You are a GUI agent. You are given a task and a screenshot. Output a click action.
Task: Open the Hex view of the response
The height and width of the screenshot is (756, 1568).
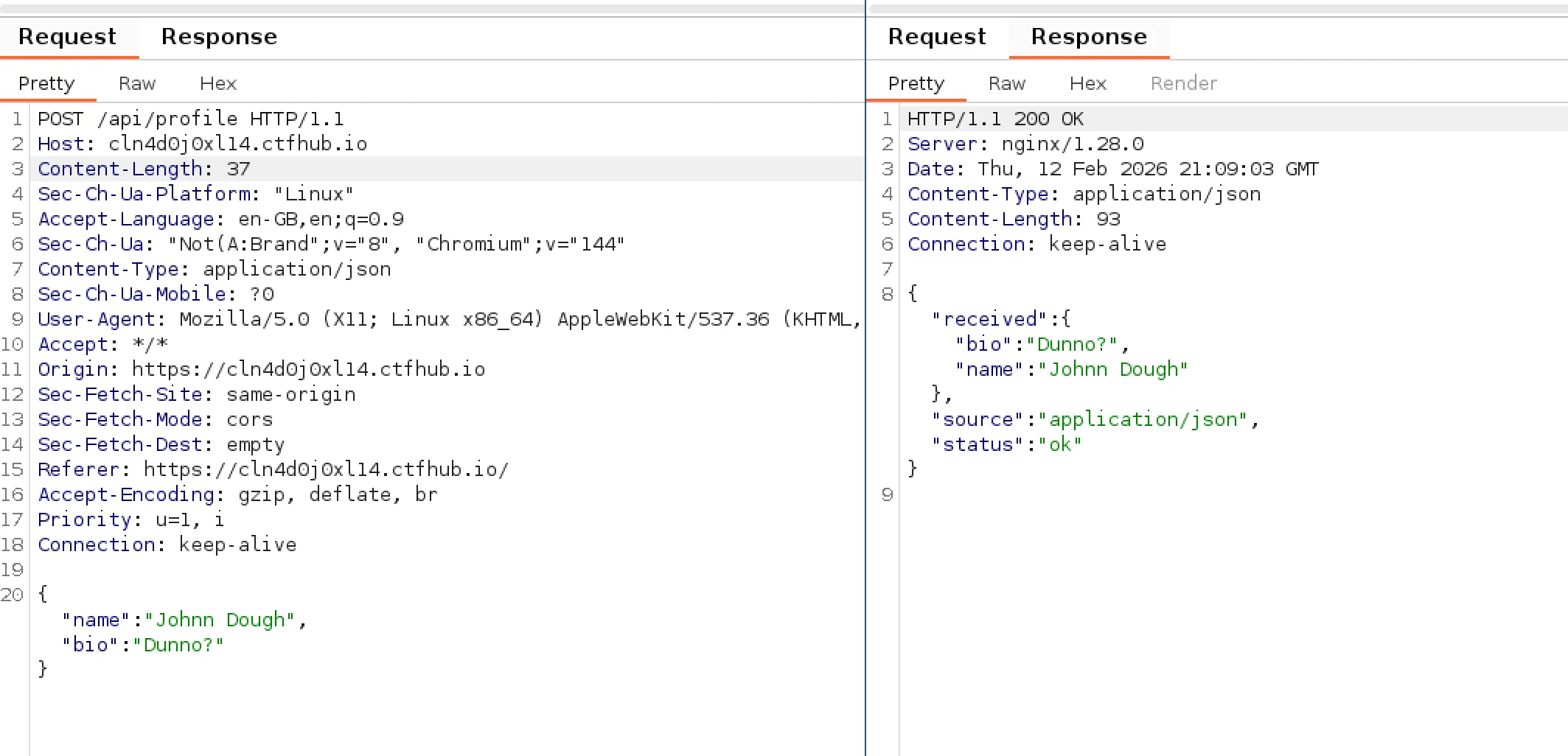1087,83
